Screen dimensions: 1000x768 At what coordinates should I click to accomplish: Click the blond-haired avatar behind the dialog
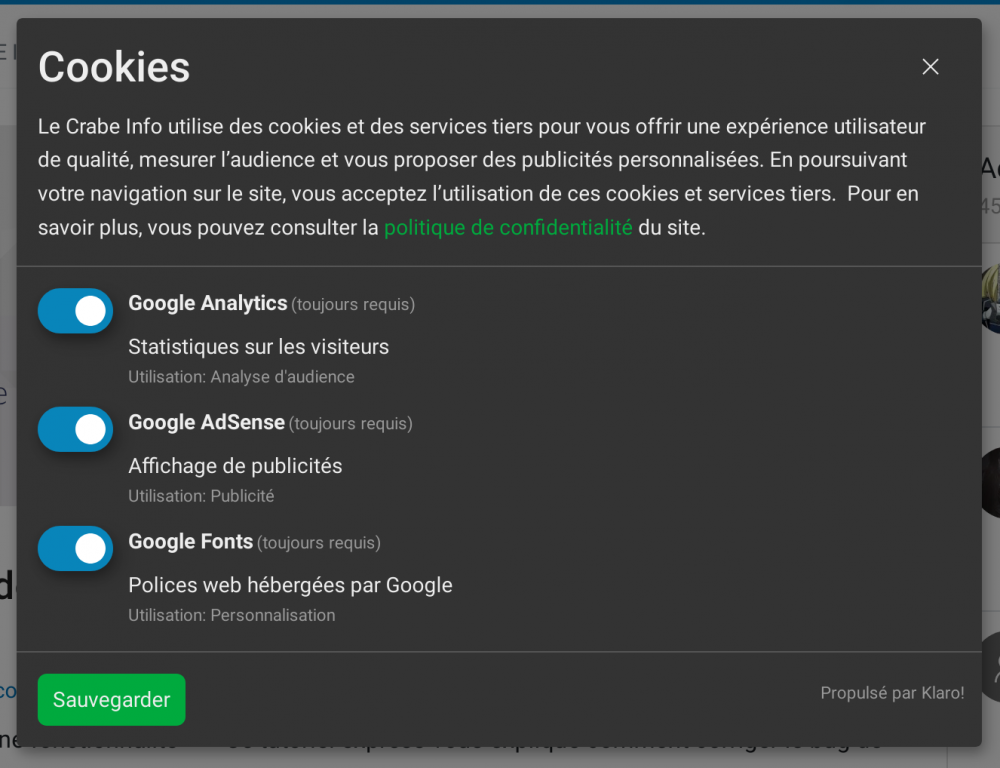click(x=990, y=297)
